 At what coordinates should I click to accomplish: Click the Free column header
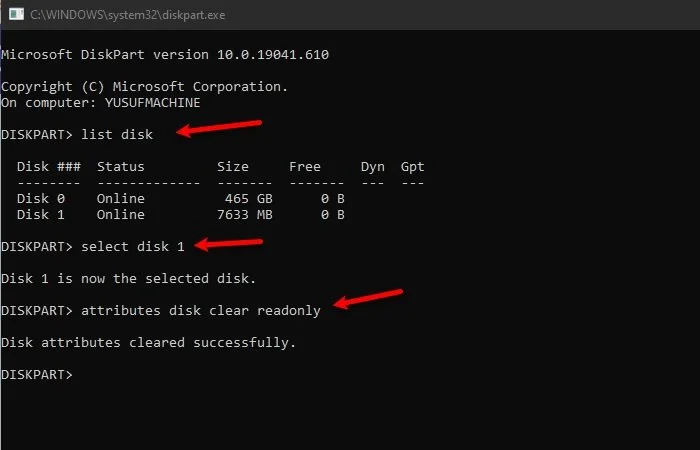305,166
